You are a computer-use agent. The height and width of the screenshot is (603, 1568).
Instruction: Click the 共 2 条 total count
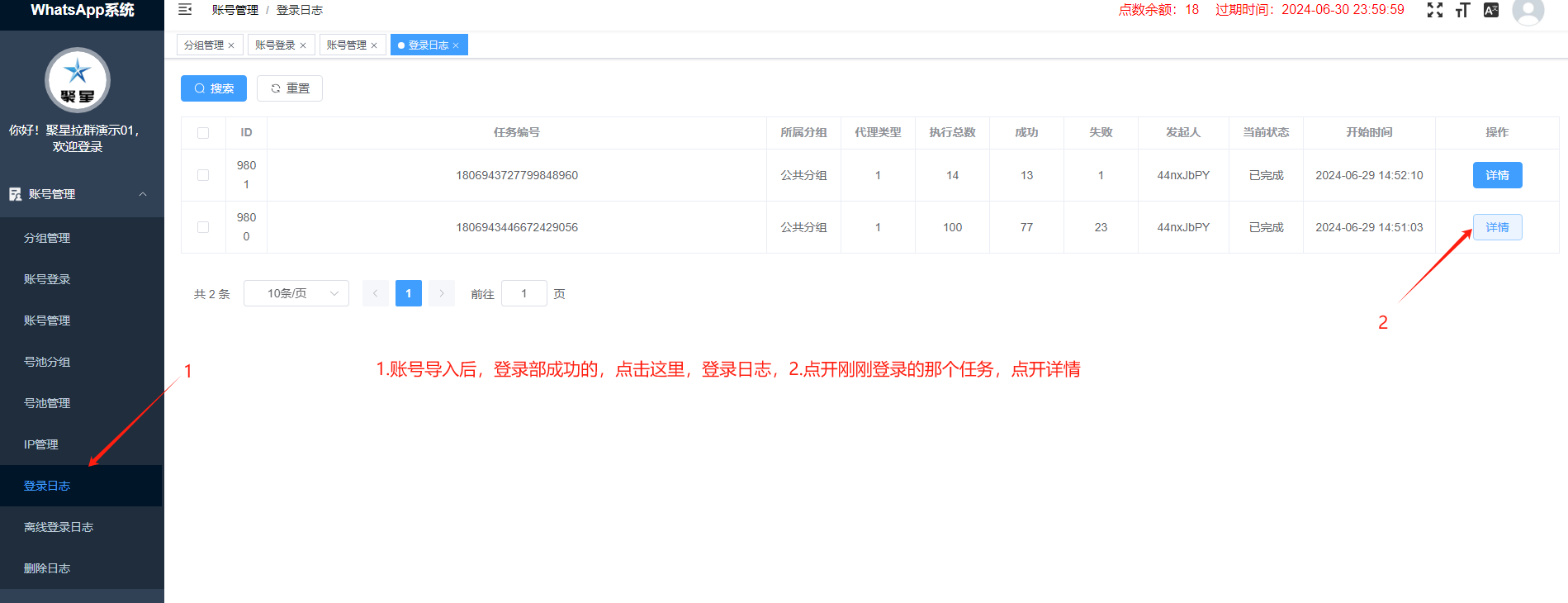(x=212, y=294)
